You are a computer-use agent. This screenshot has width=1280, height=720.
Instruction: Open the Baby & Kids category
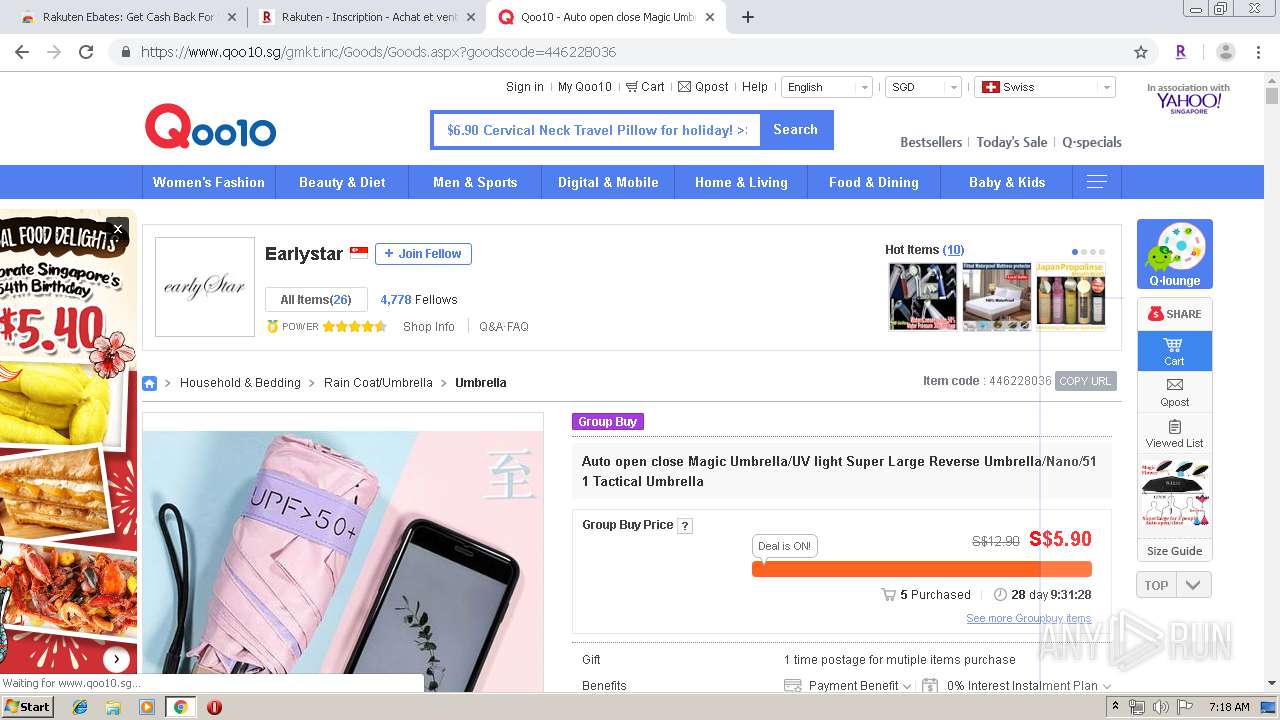click(1007, 182)
